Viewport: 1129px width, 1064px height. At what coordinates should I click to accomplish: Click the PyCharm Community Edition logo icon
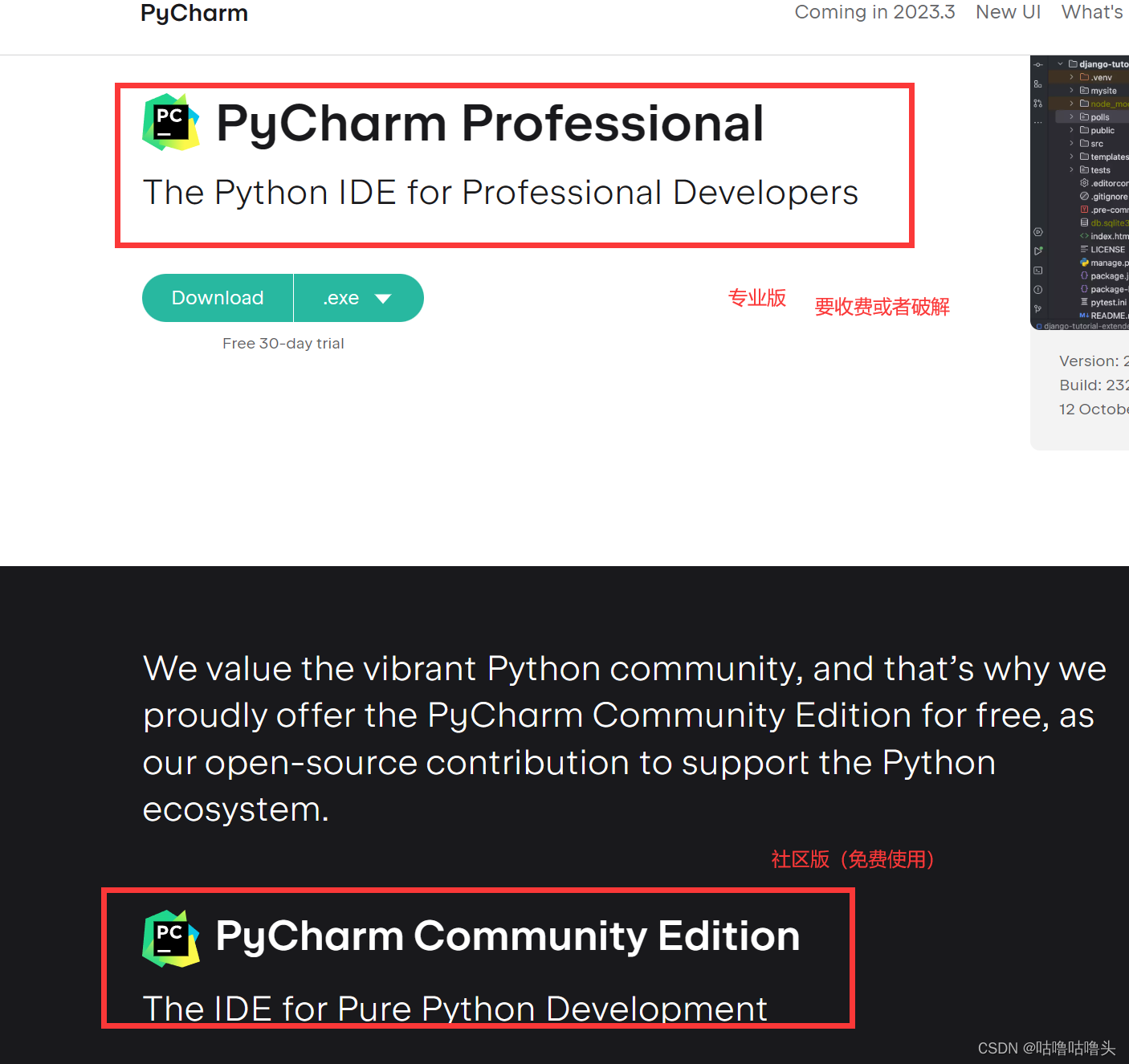click(x=170, y=937)
